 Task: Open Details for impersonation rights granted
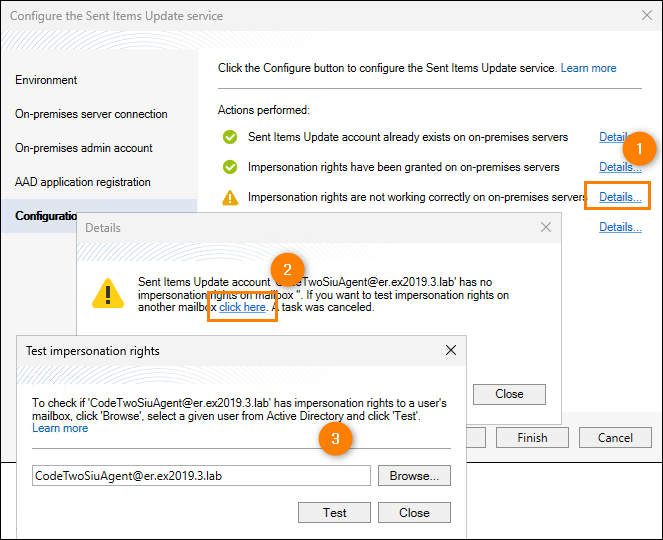pyautogui.click(x=620, y=167)
